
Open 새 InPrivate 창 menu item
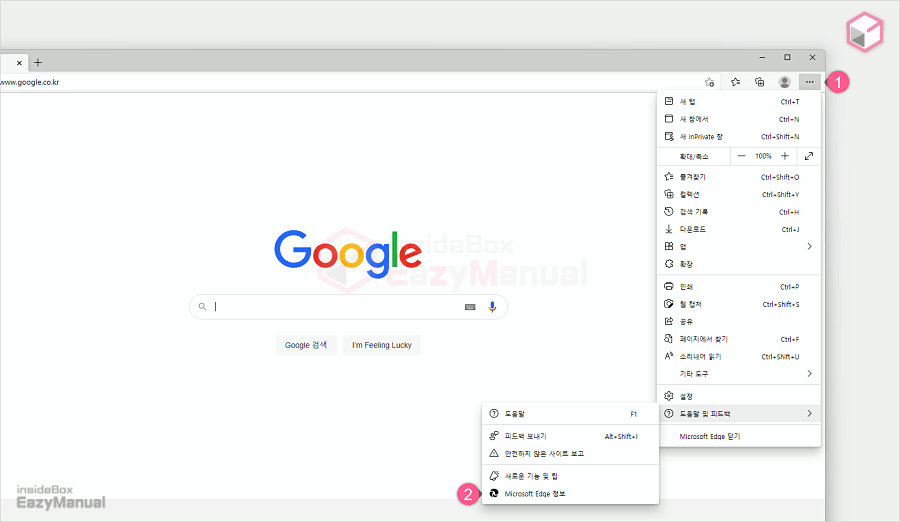[739, 137]
